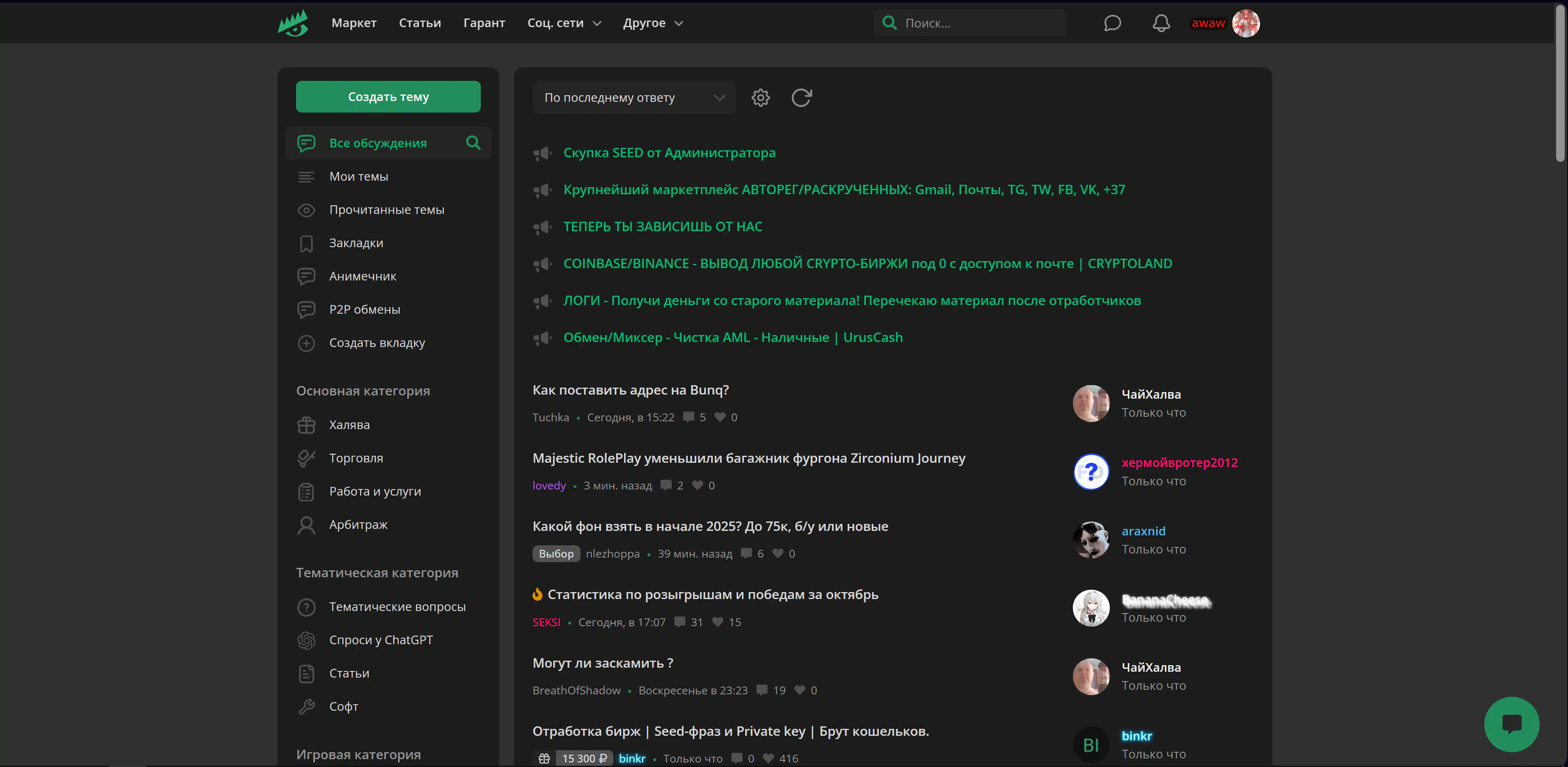
Task: Click the Анимечник chat icon
Action: coord(306,276)
